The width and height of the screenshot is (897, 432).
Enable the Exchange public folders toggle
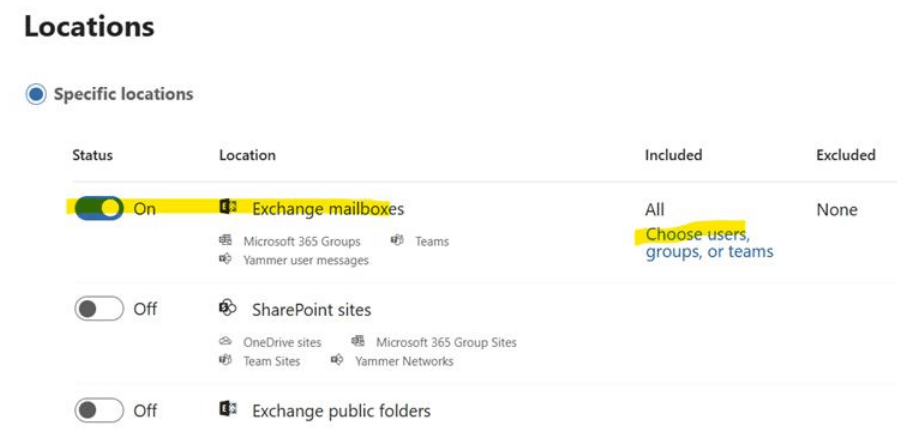click(99, 410)
